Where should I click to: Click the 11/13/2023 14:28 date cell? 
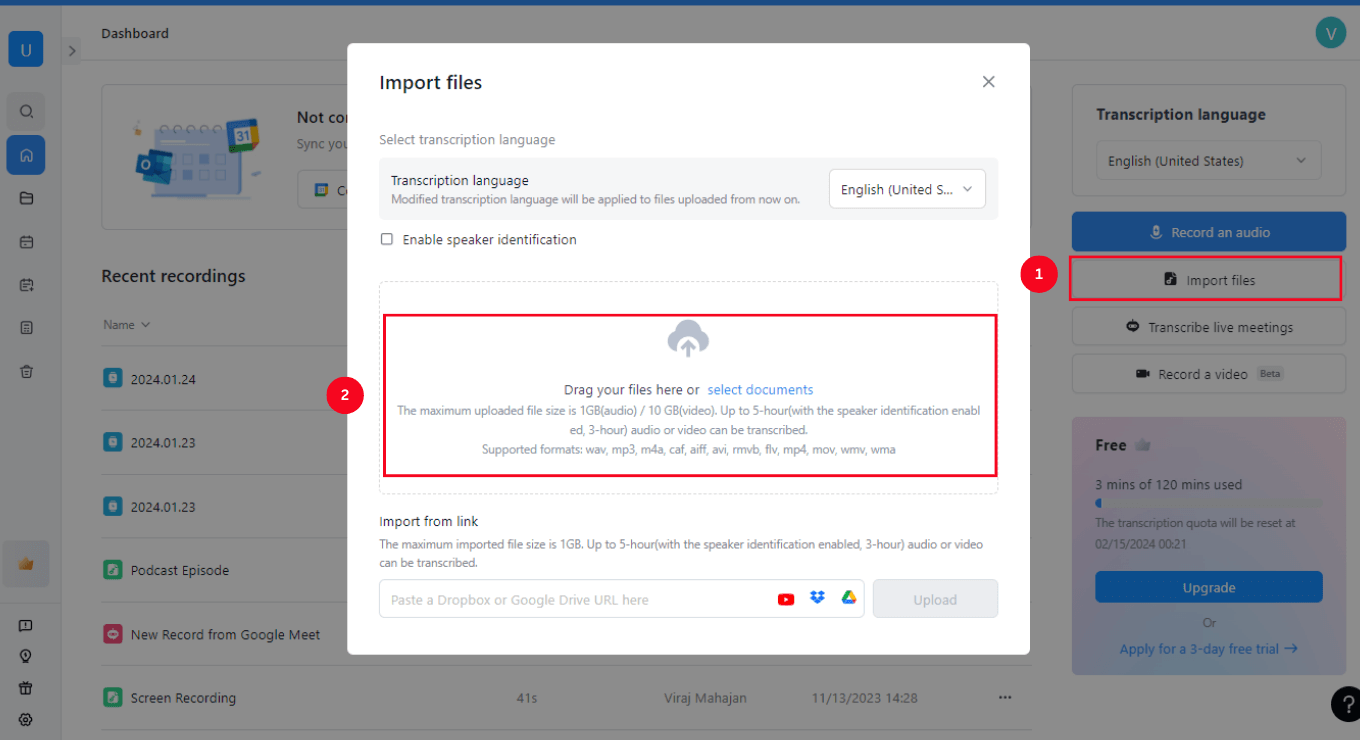[863, 698]
